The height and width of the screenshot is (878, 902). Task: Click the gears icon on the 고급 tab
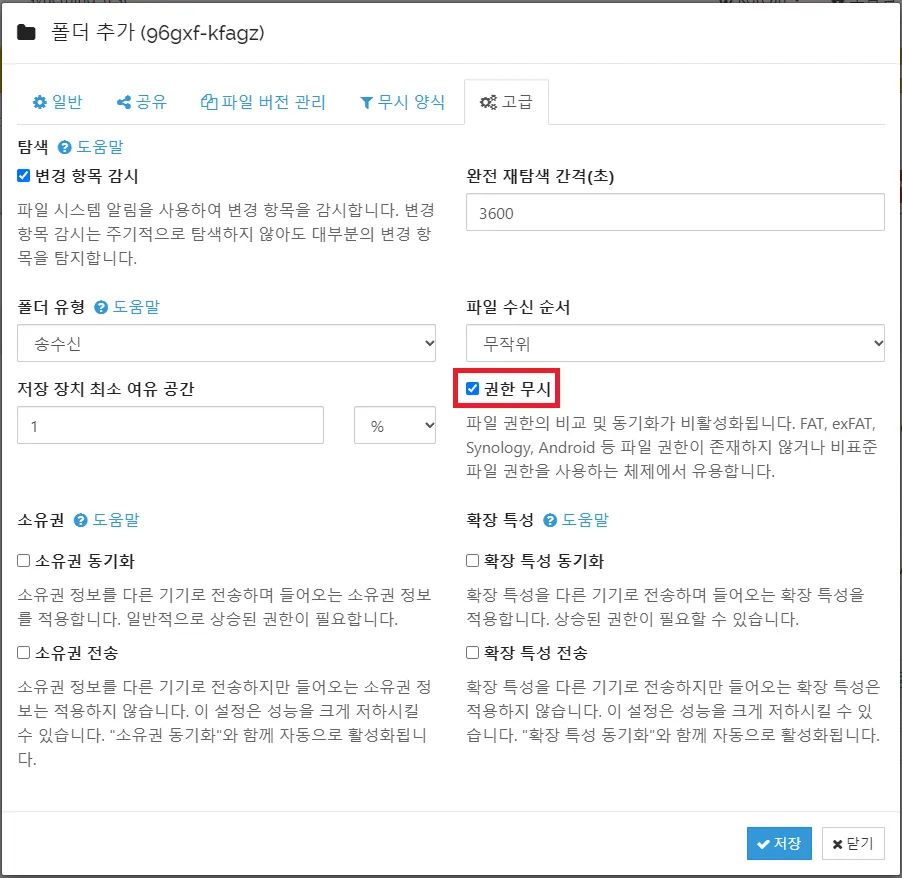[487, 101]
